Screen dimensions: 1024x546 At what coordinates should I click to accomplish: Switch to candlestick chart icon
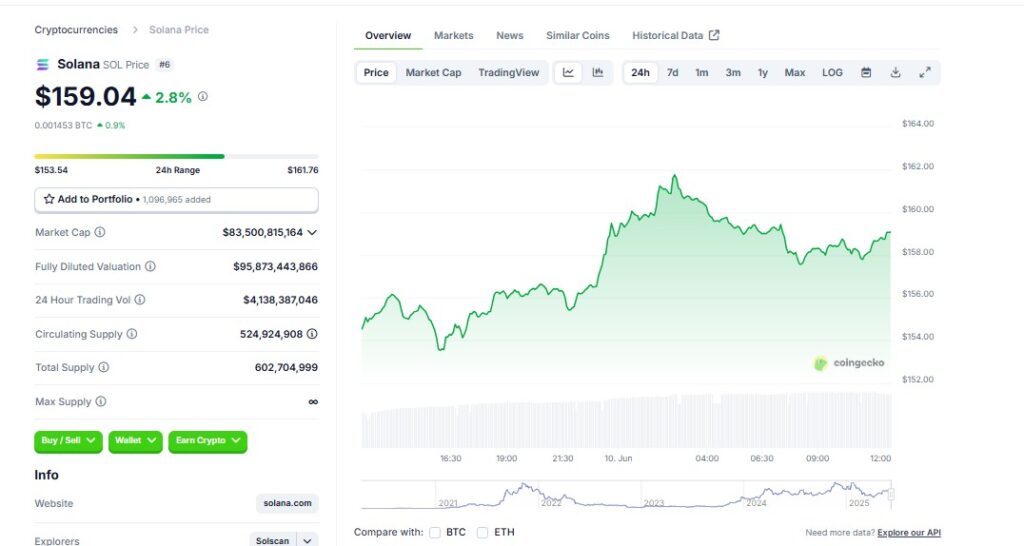point(598,72)
